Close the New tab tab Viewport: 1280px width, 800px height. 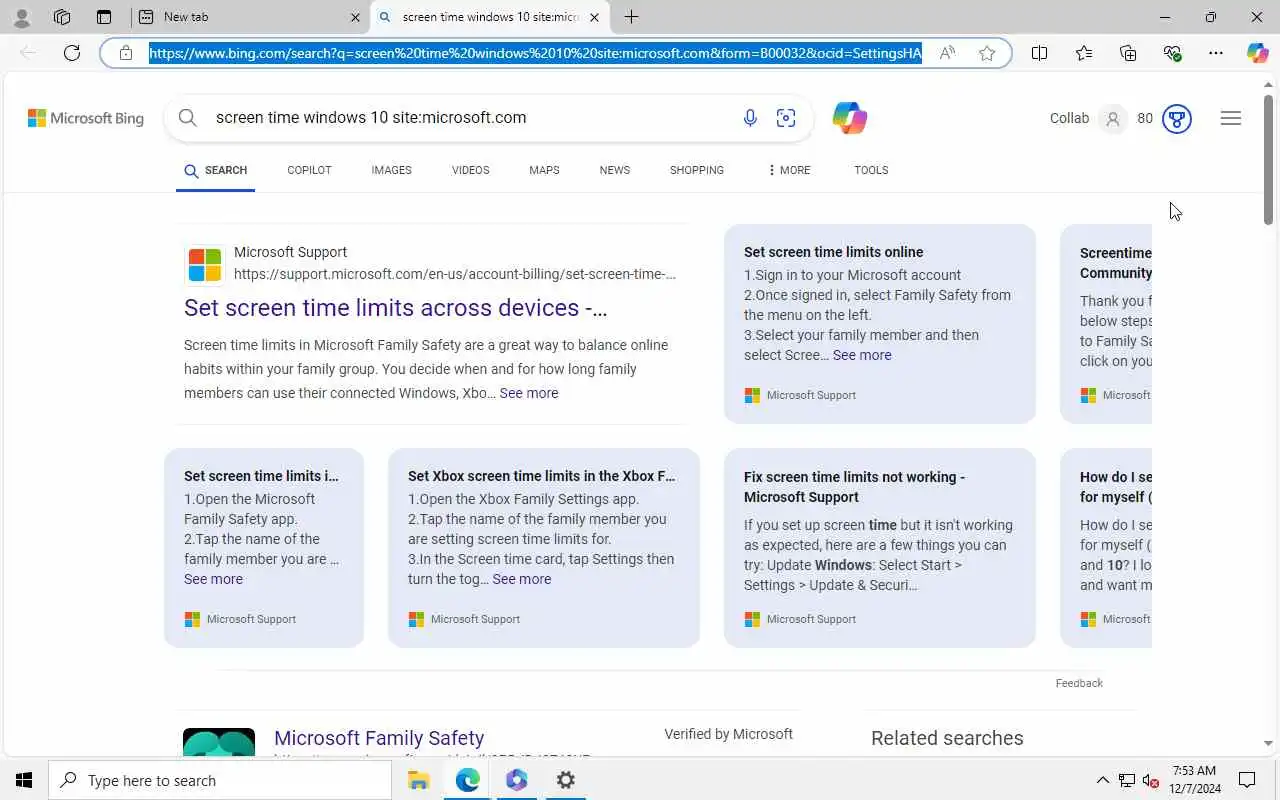pyautogui.click(x=356, y=17)
